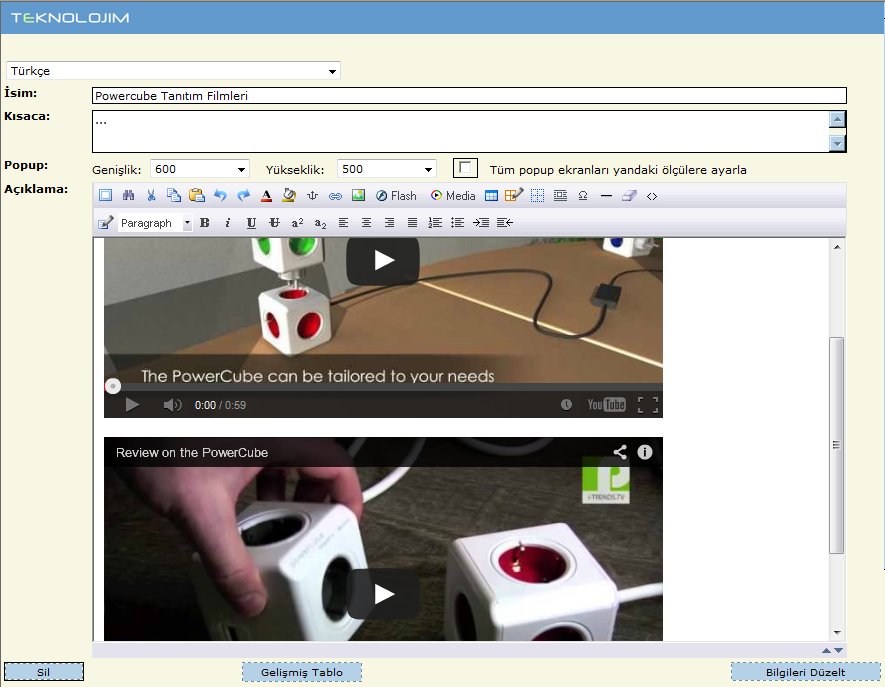Choose text foreground color tool

[266, 196]
